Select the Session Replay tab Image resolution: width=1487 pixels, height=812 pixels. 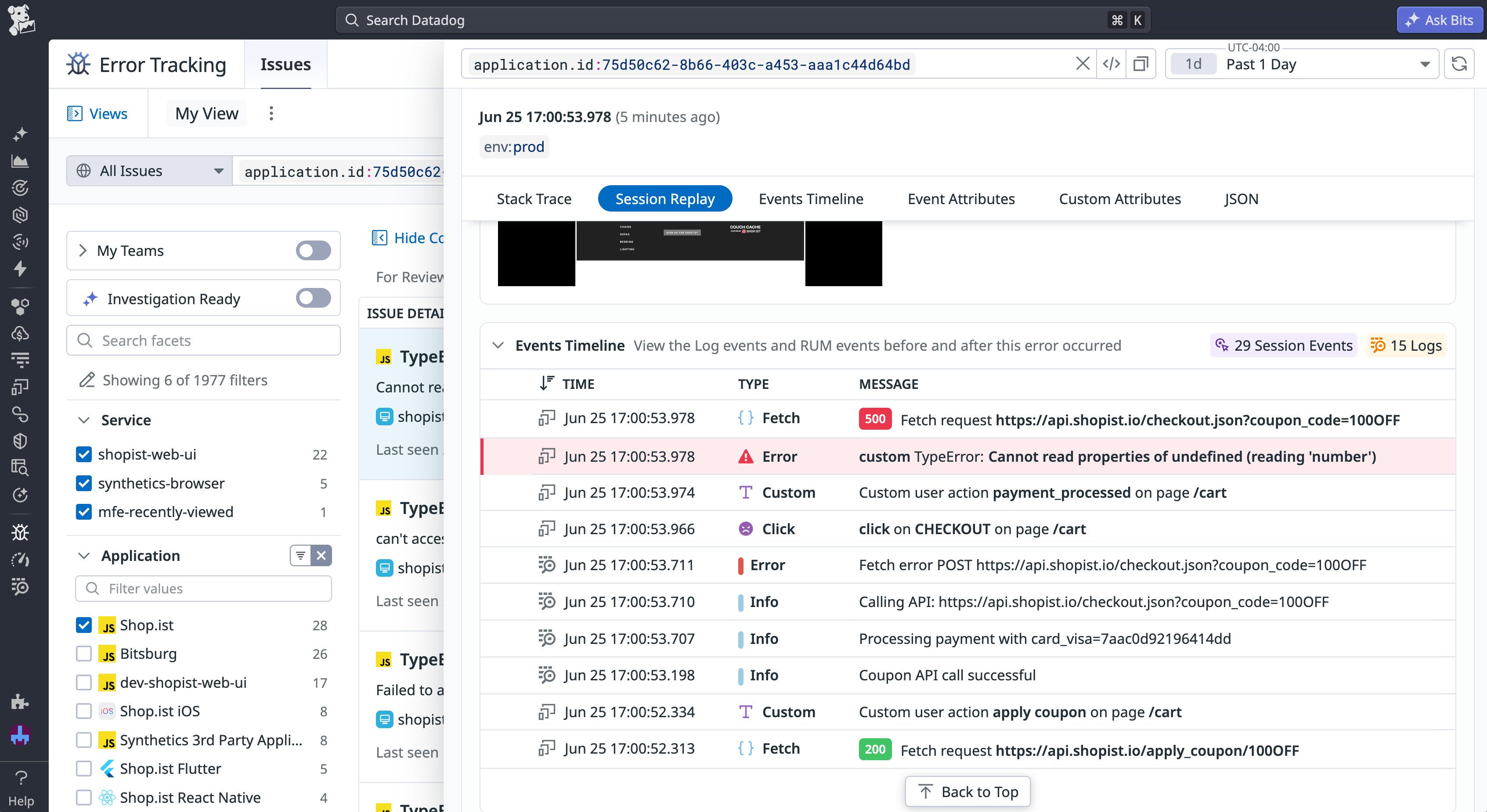click(665, 198)
